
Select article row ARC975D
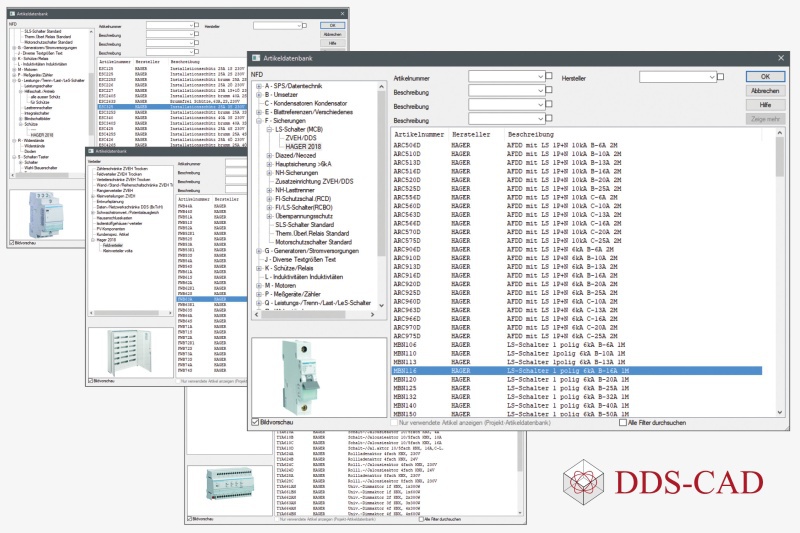(x=577, y=336)
